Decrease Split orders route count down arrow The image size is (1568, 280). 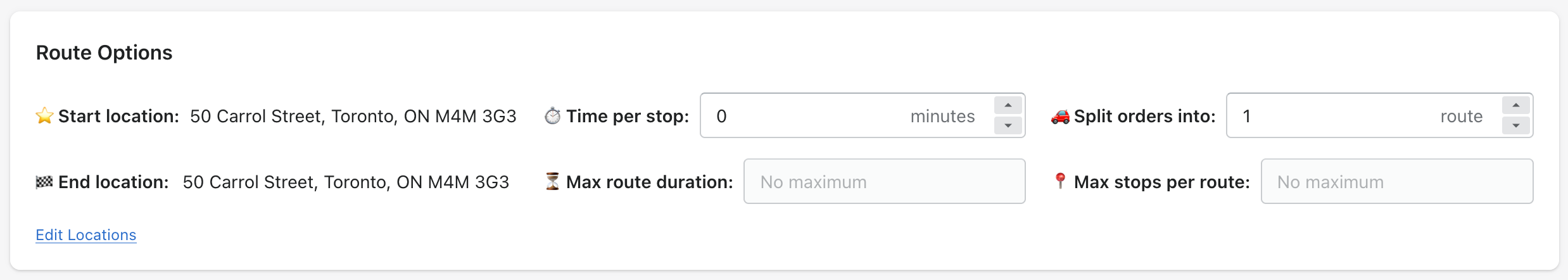coord(1515,125)
